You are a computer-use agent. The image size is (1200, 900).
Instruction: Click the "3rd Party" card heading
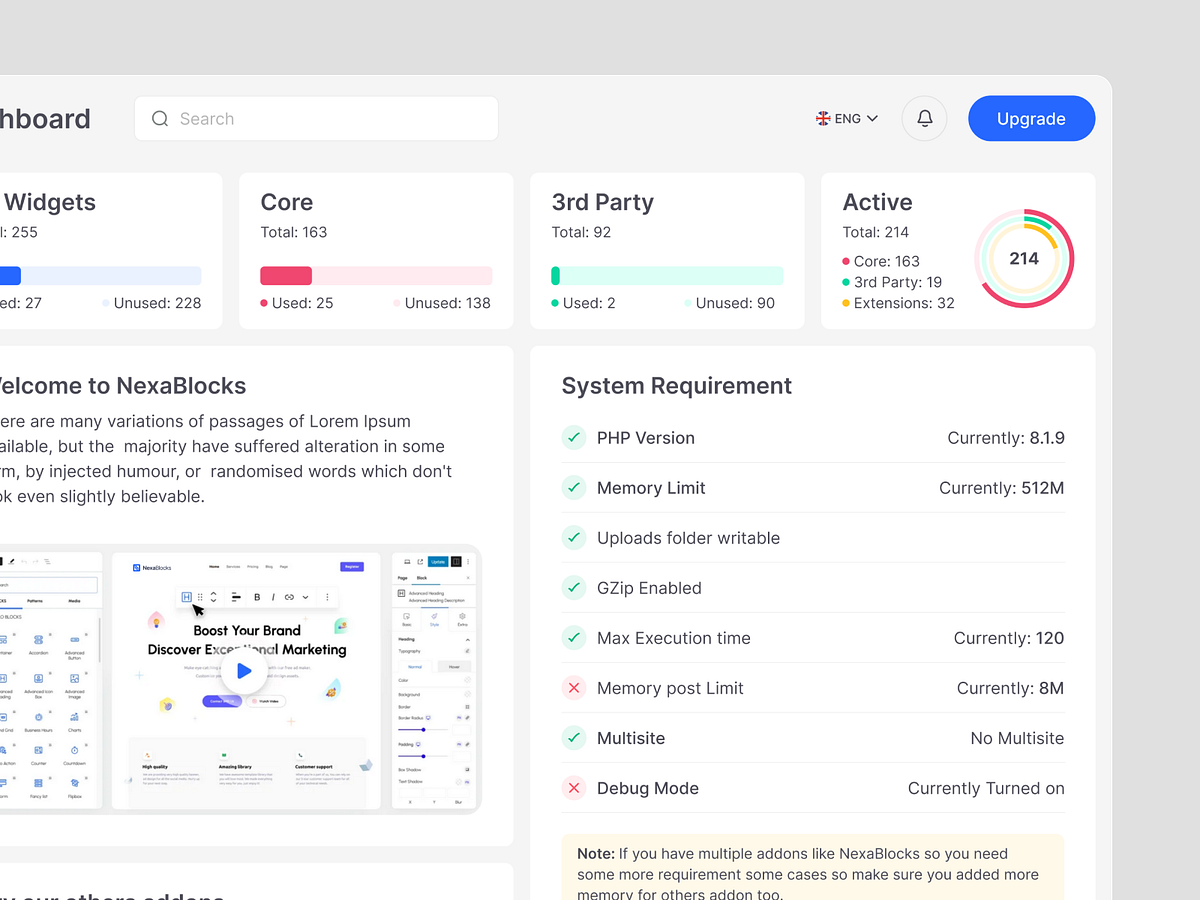click(x=603, y=202)
